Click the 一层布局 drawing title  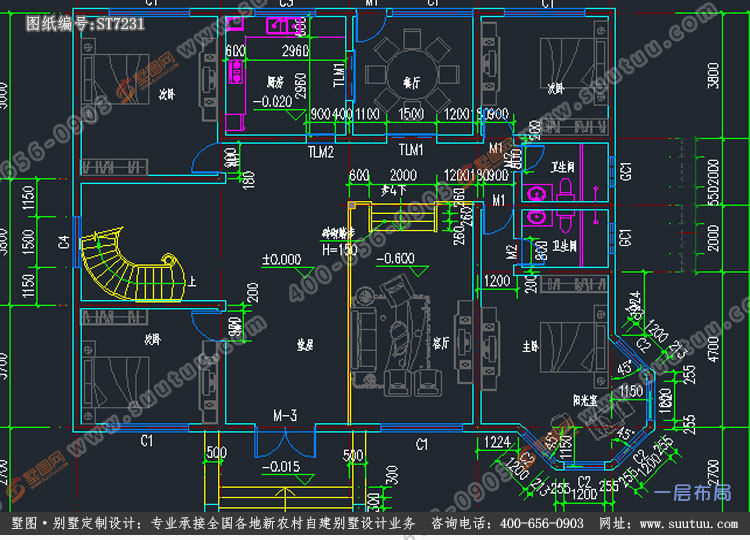692,493
